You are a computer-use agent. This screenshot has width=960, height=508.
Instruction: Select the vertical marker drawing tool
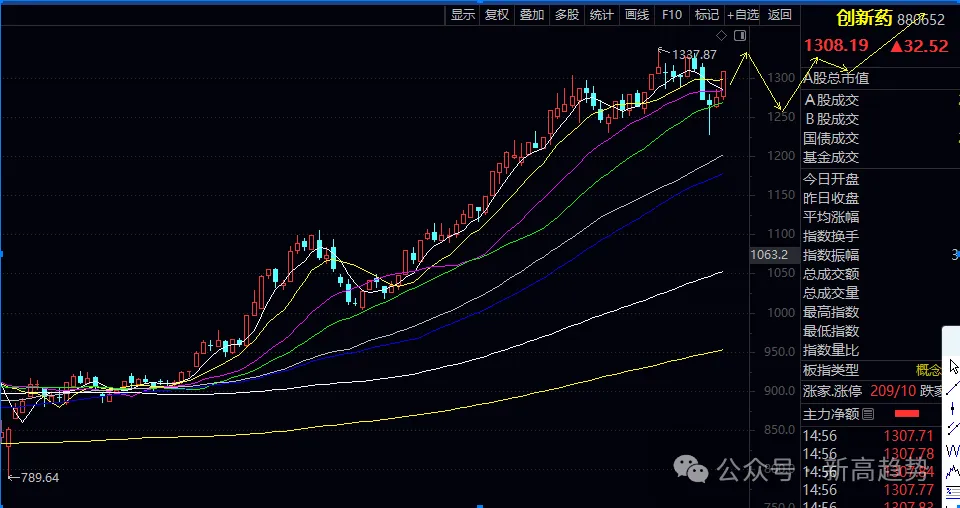click(x=953, y=408)
